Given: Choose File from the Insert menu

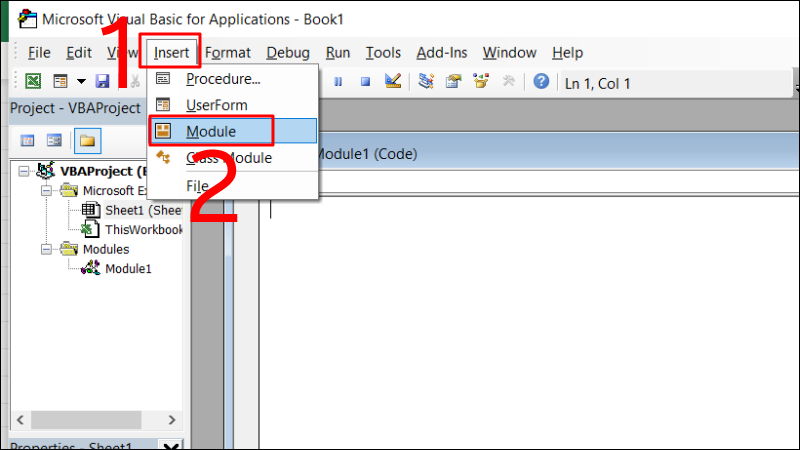Looking at the screenshot, I should (x=233, y=186).
